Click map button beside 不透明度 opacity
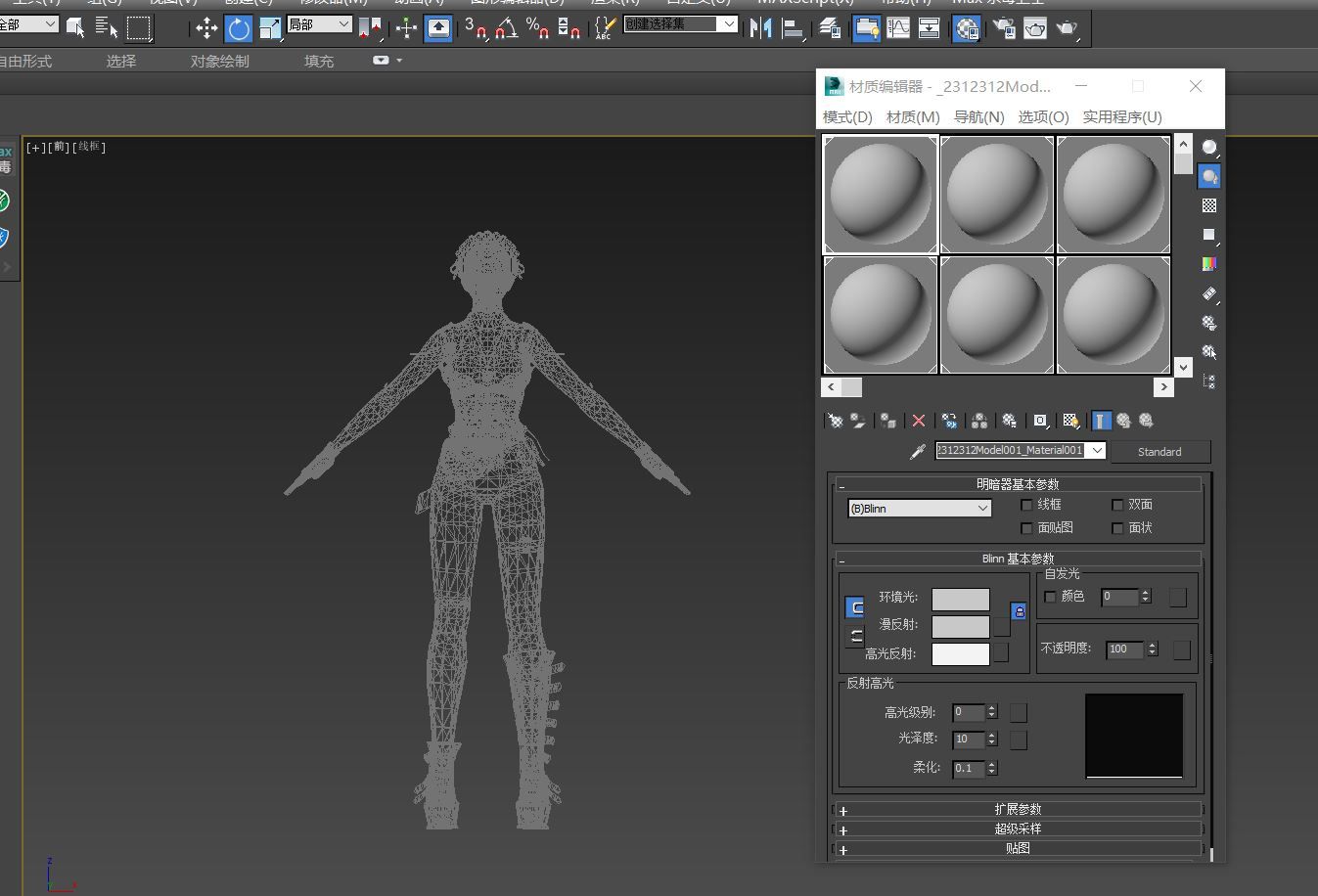The image size is (1318, 896). click(x=1182, y=650)
